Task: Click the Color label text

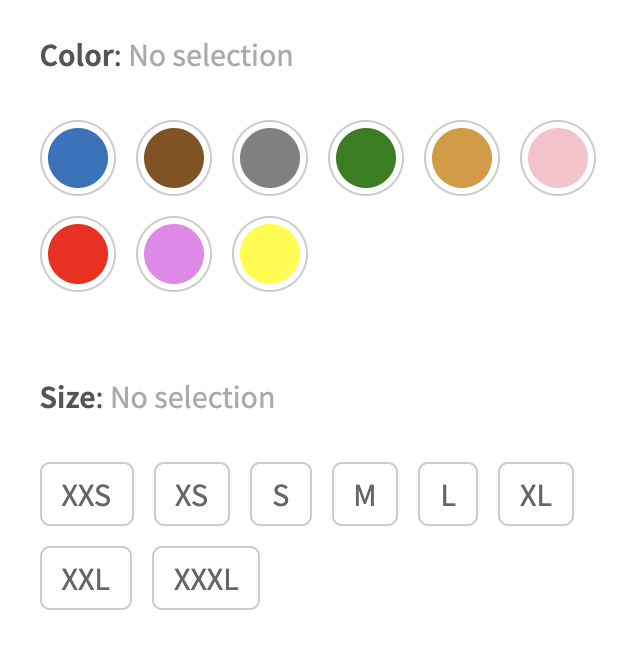Action: [80, 55]
